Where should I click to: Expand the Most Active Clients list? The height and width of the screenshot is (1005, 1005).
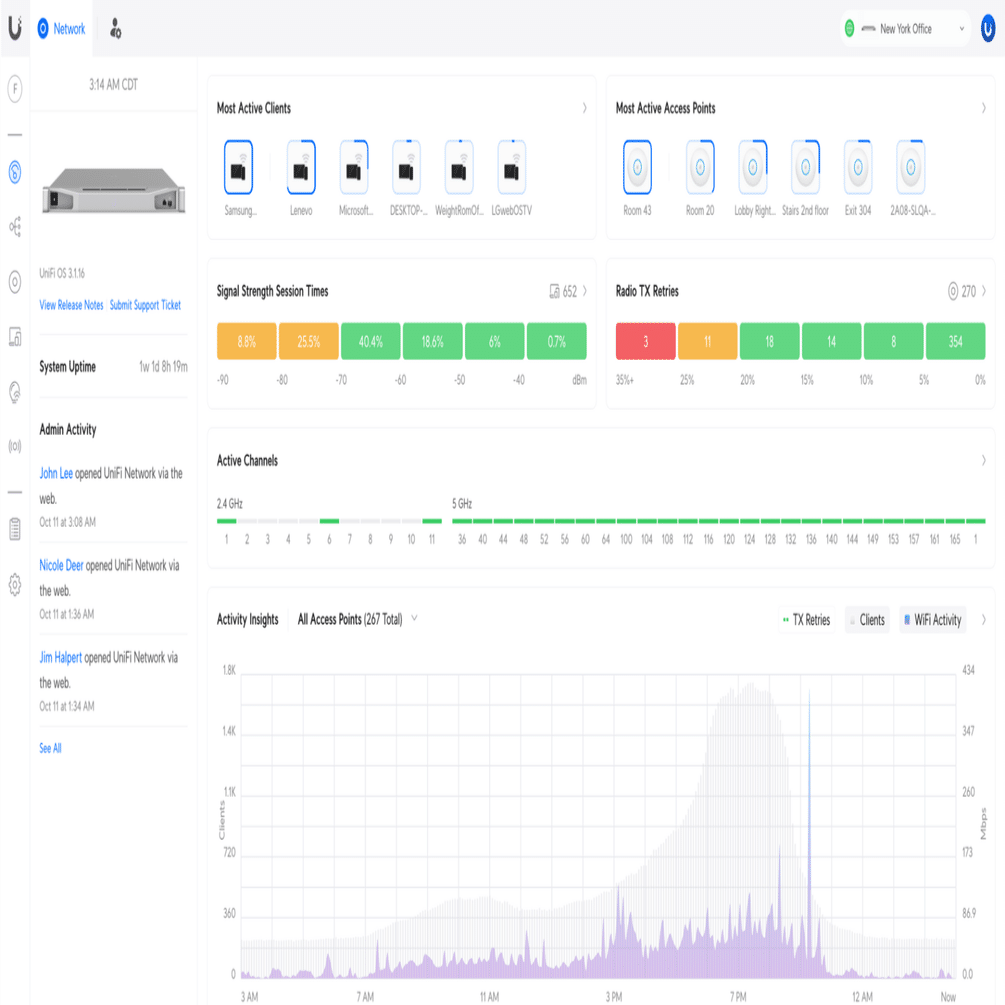pyautogui.click(x=586, y=108)
